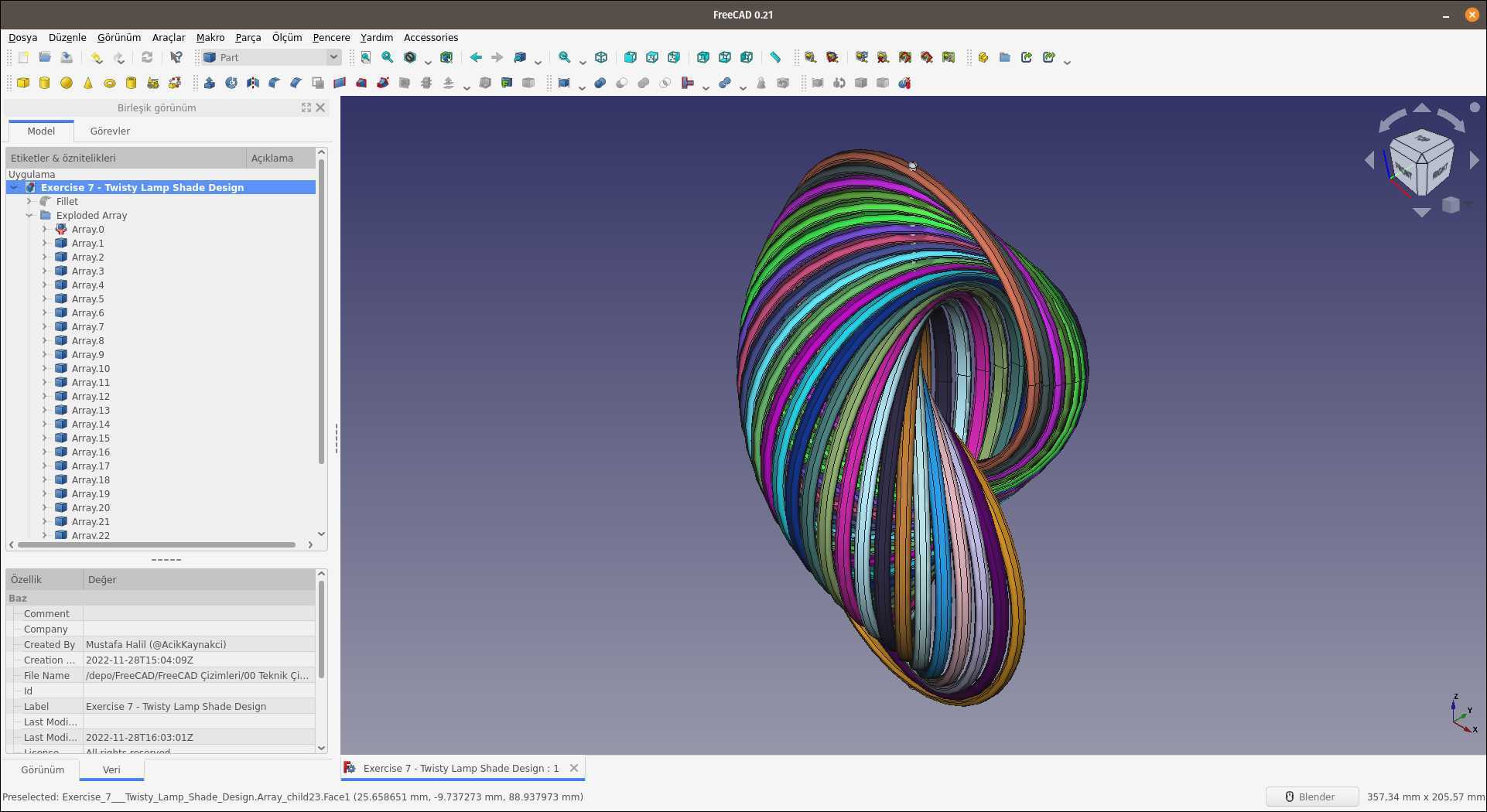Screen dimensions: 1487x812
Task: Click the model tree horizontal scrollbar
Action: point(157,544)
